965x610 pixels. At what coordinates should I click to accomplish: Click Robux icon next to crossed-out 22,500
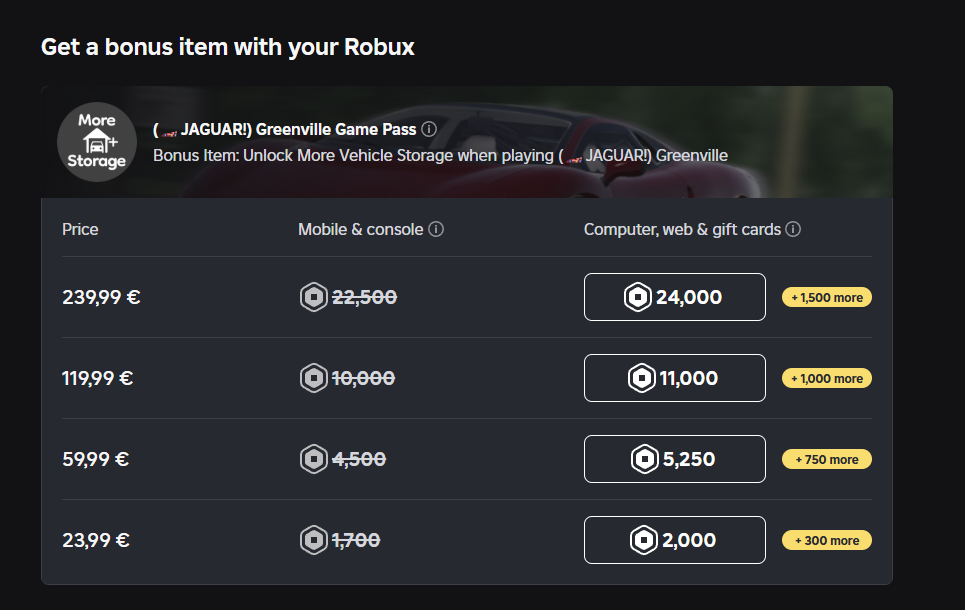314,297
